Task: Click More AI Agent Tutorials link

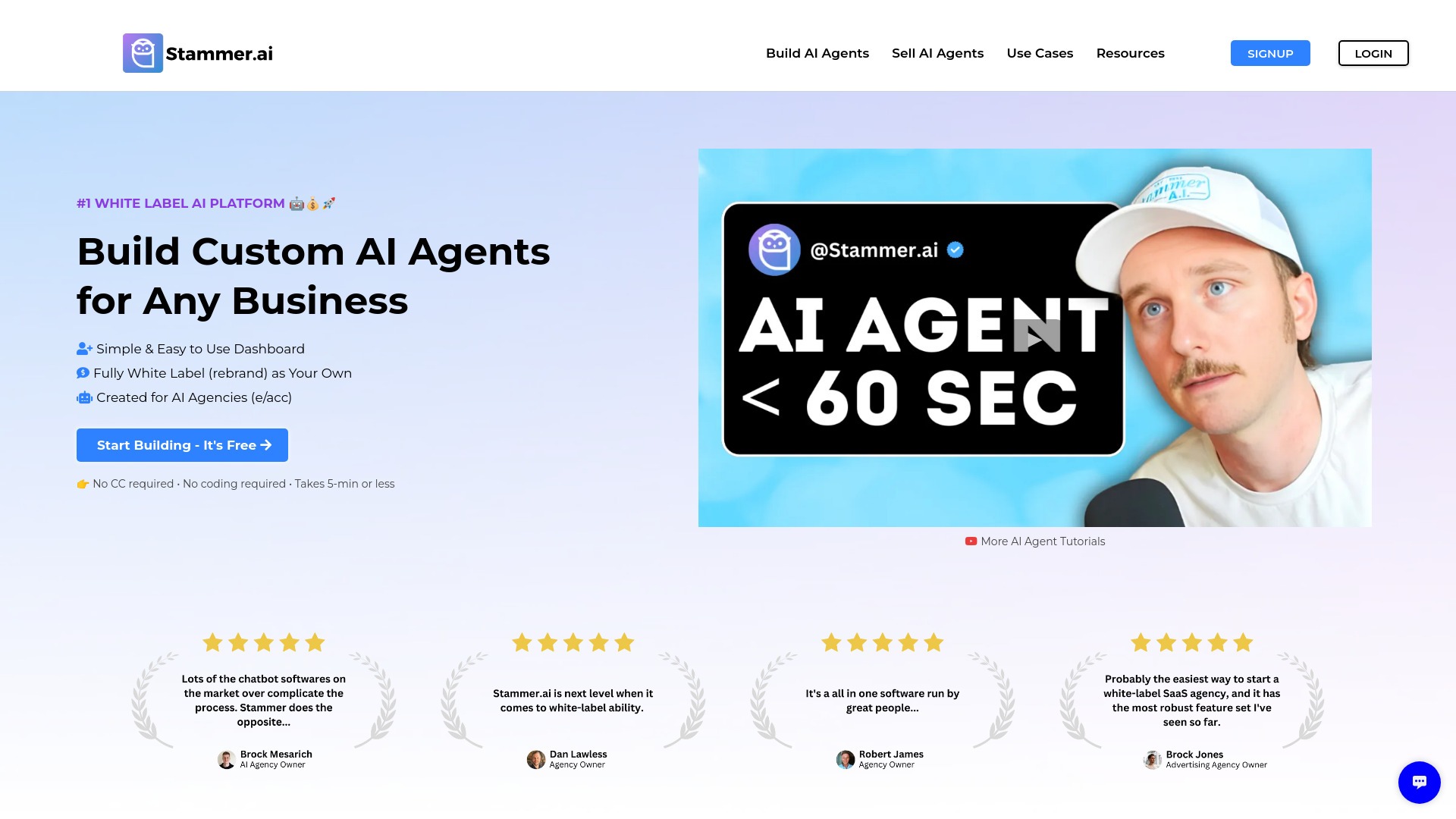Action: [x=1035, y=541]
